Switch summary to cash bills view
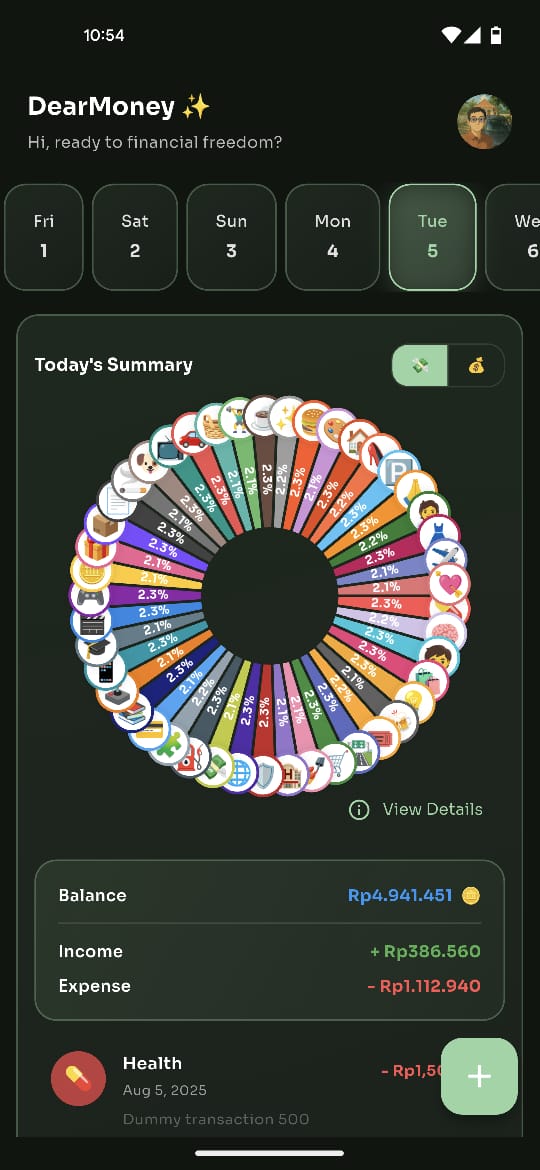Image resolution: width=540 pixels, height=1170 pixels. point(420,366)
